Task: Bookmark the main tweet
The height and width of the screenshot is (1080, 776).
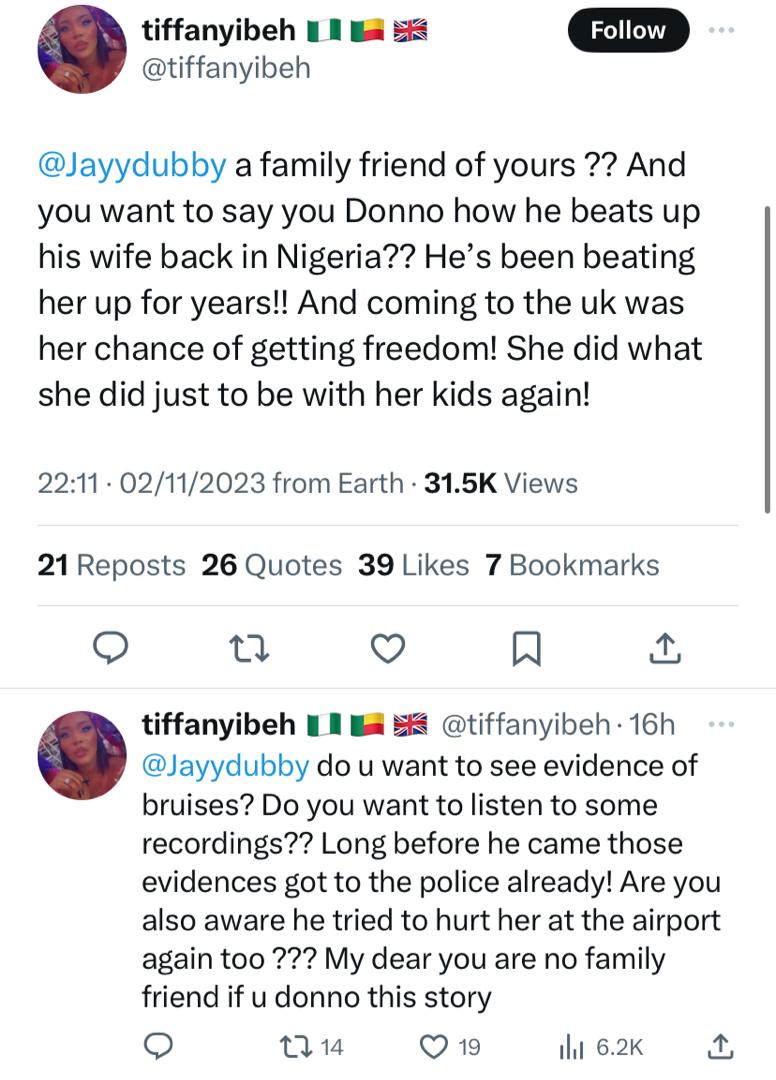Action: 525,650
